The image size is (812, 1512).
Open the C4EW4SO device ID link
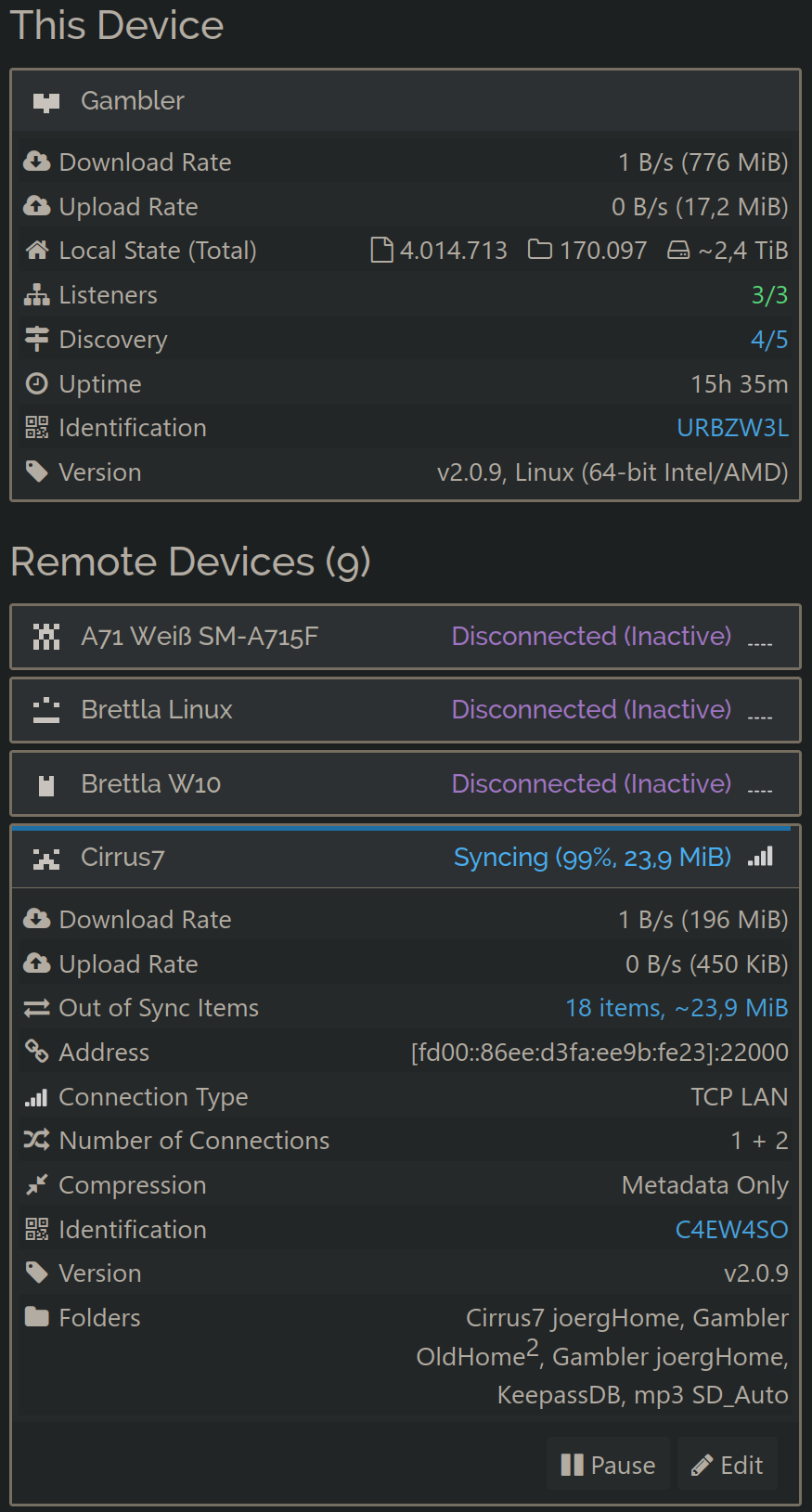731,1230
